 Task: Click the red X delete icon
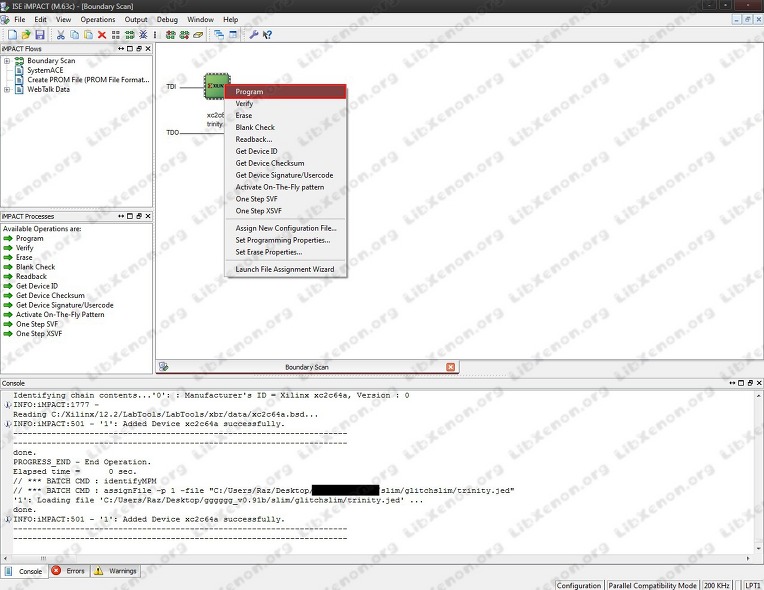102,35
